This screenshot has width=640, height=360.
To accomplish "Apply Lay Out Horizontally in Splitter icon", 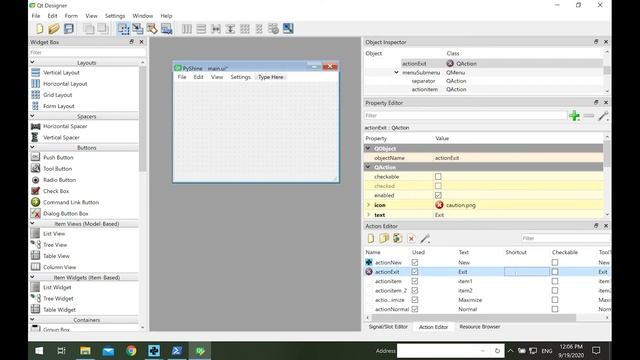I will (216, 29).
